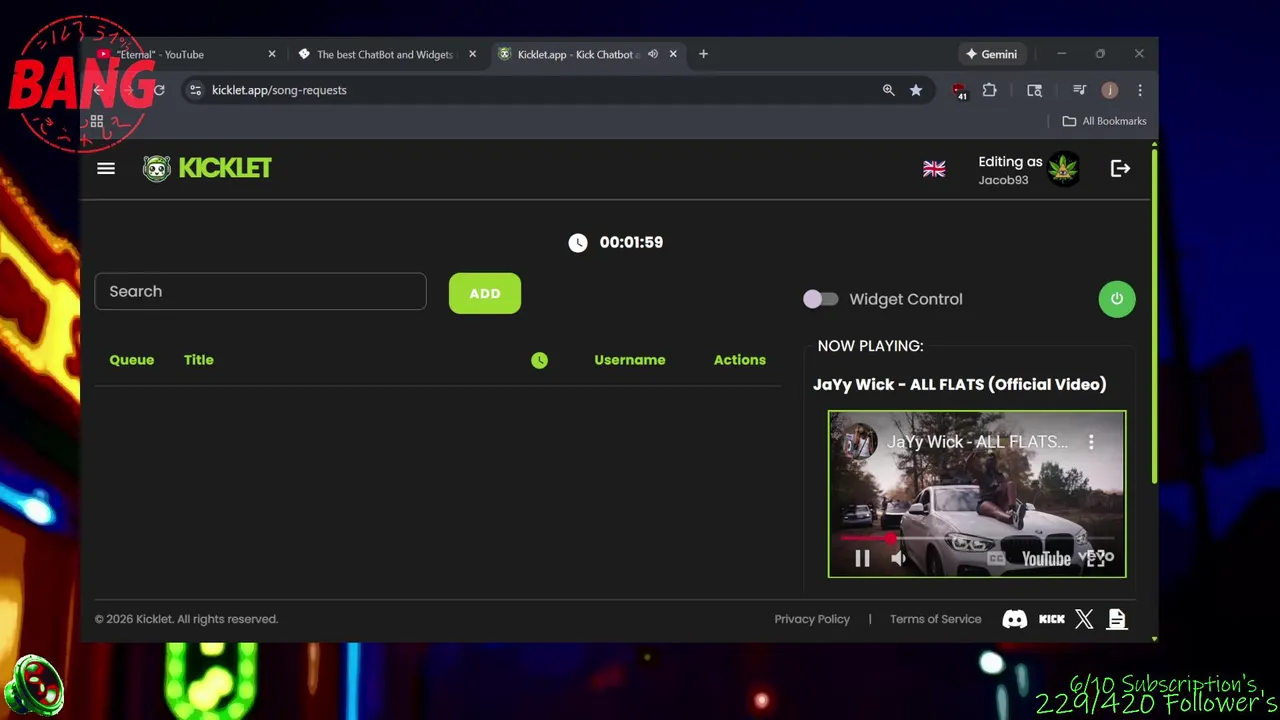Close the Kicklet.app tab
This screenshot has height=720, width=1280.
[x=673, y=54]
